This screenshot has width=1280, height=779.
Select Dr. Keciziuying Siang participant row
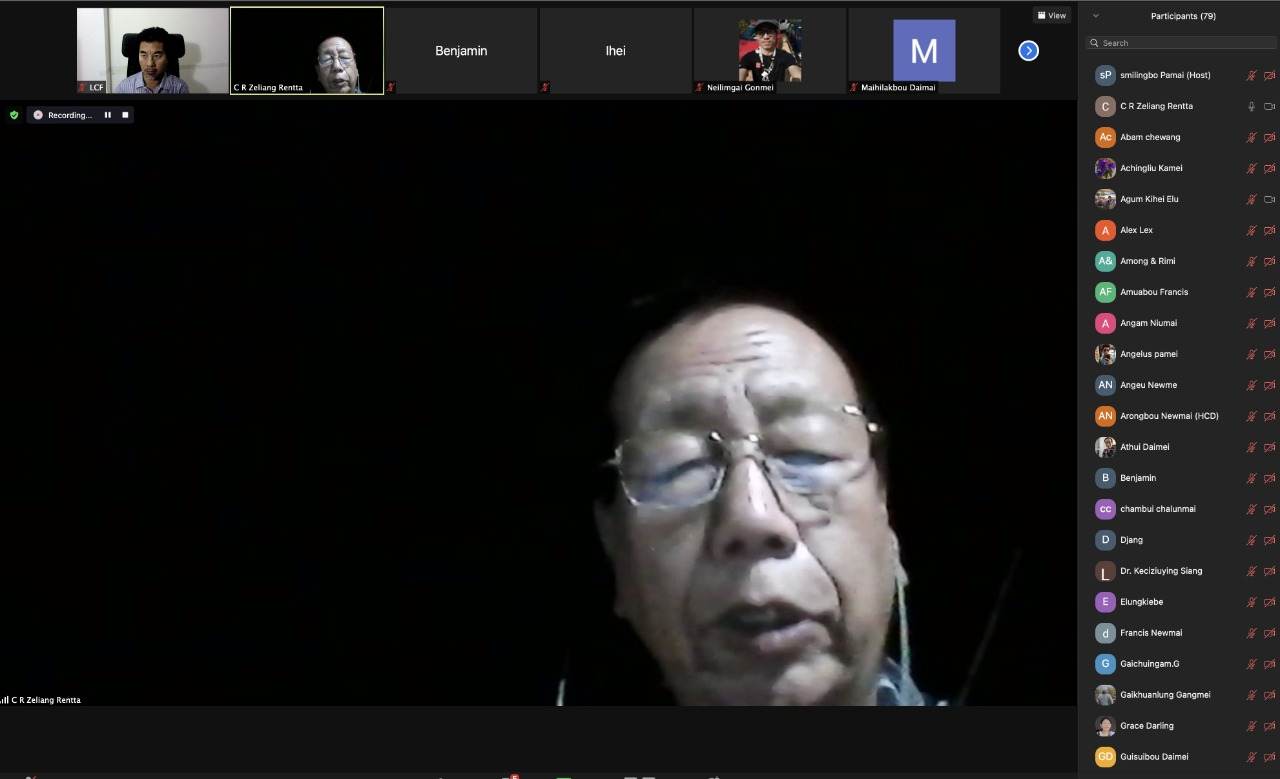pyautogui.click(x=1161, y=571)
